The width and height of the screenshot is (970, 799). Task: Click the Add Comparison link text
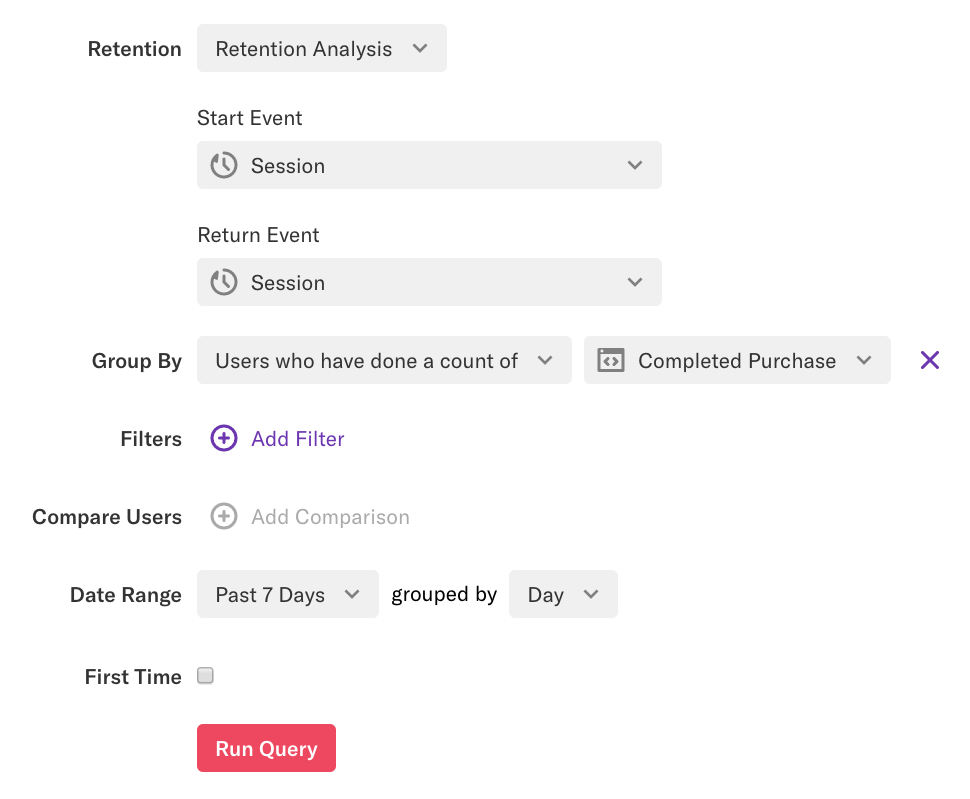pos(330,517)
